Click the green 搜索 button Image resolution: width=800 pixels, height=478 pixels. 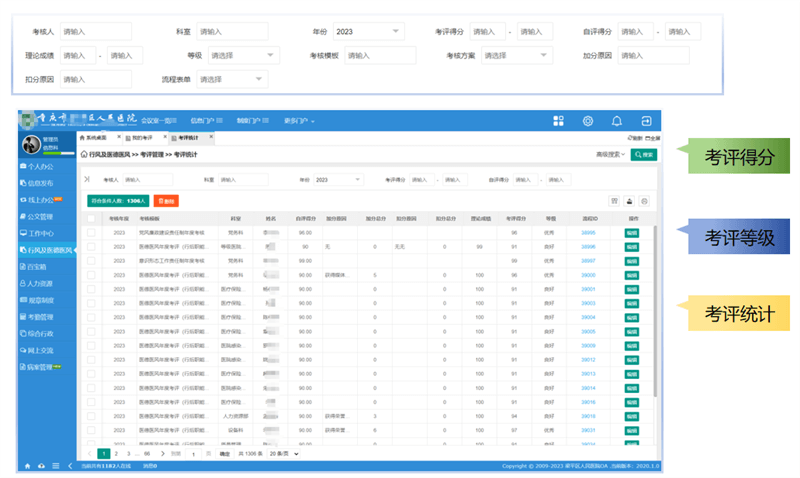tap(644, 155)
